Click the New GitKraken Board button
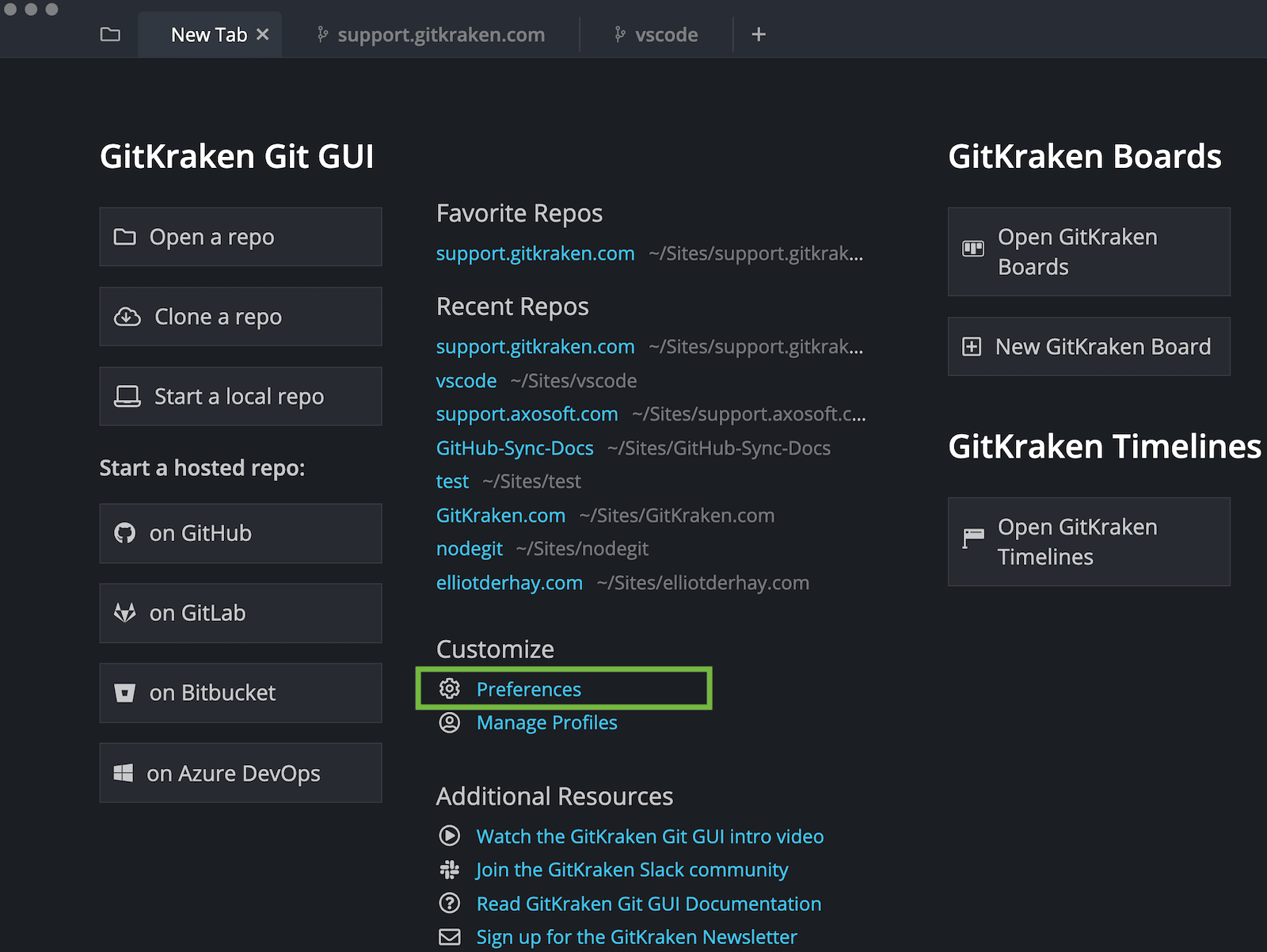1267x952 pixels. [x=1088, y=347]
